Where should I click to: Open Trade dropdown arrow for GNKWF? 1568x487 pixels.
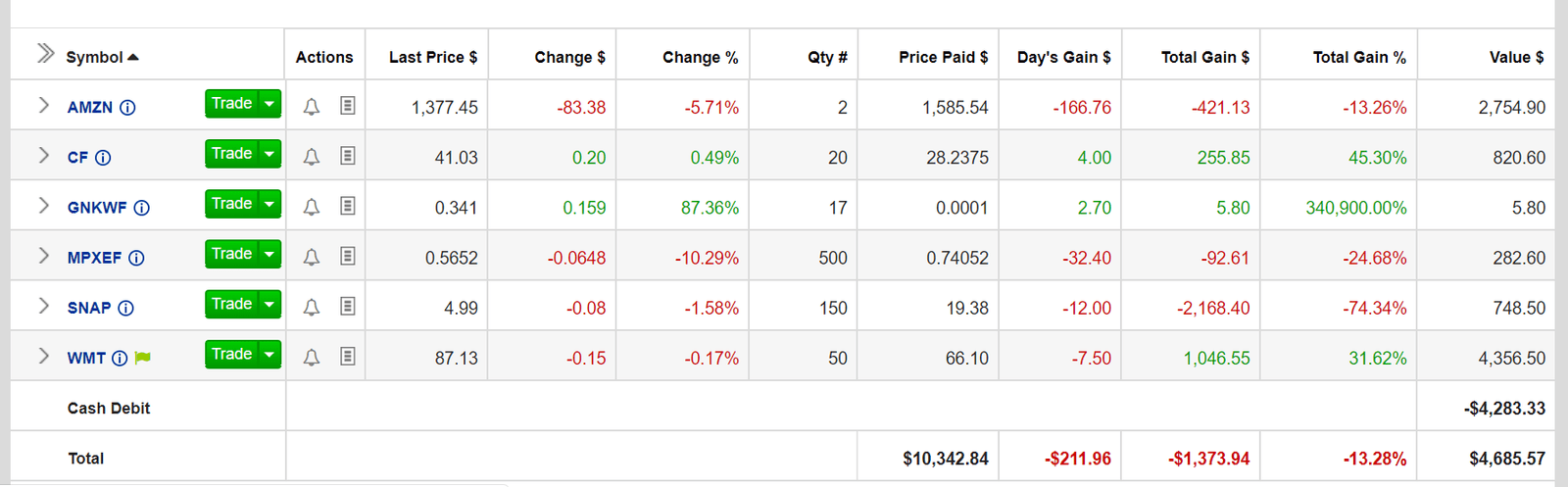coord(269,204)
